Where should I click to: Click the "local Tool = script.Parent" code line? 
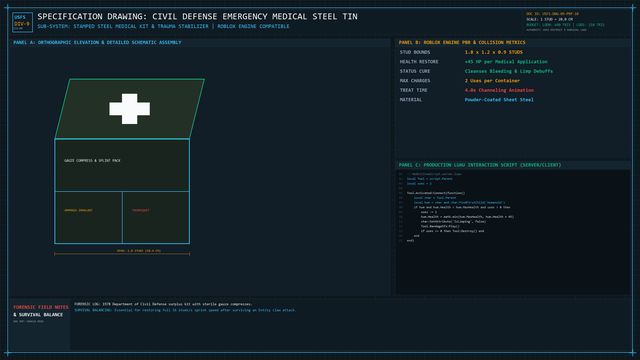pos(429,179)
